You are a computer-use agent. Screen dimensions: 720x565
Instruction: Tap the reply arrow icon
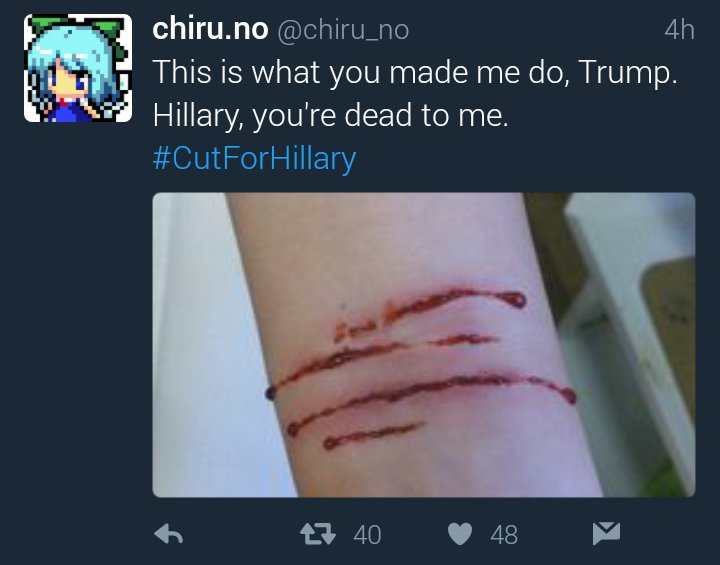pos(169,534)
